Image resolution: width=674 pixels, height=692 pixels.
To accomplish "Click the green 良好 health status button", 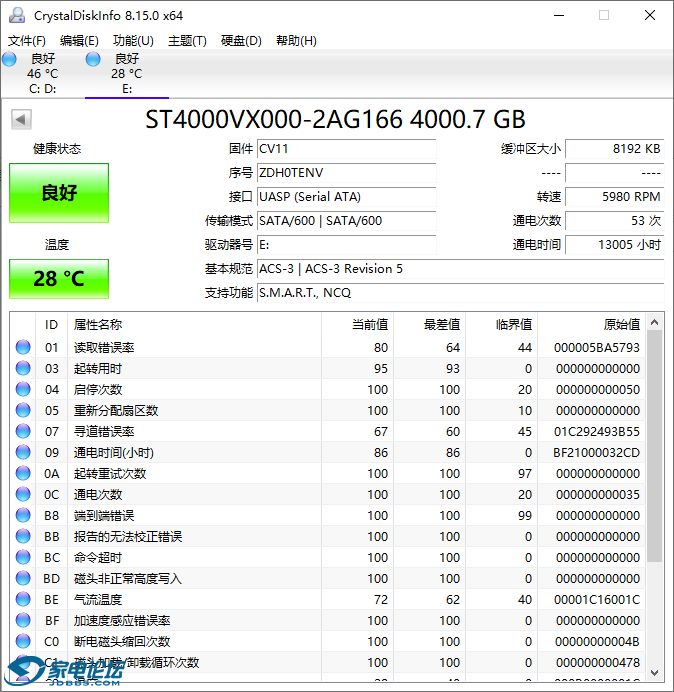I will coord(59,193).
